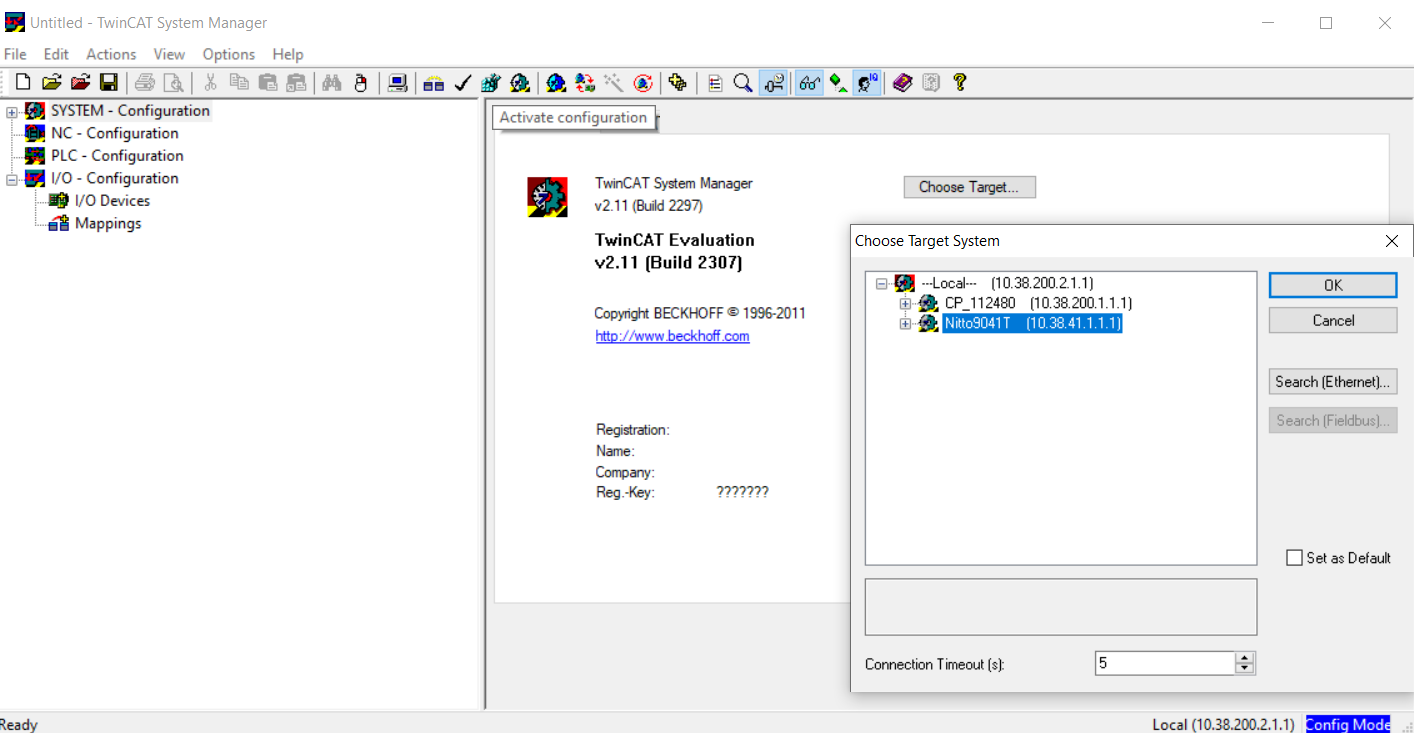Increase the Connection Timeout with the up arrow
The image size is (1414, 733).
1244,658
